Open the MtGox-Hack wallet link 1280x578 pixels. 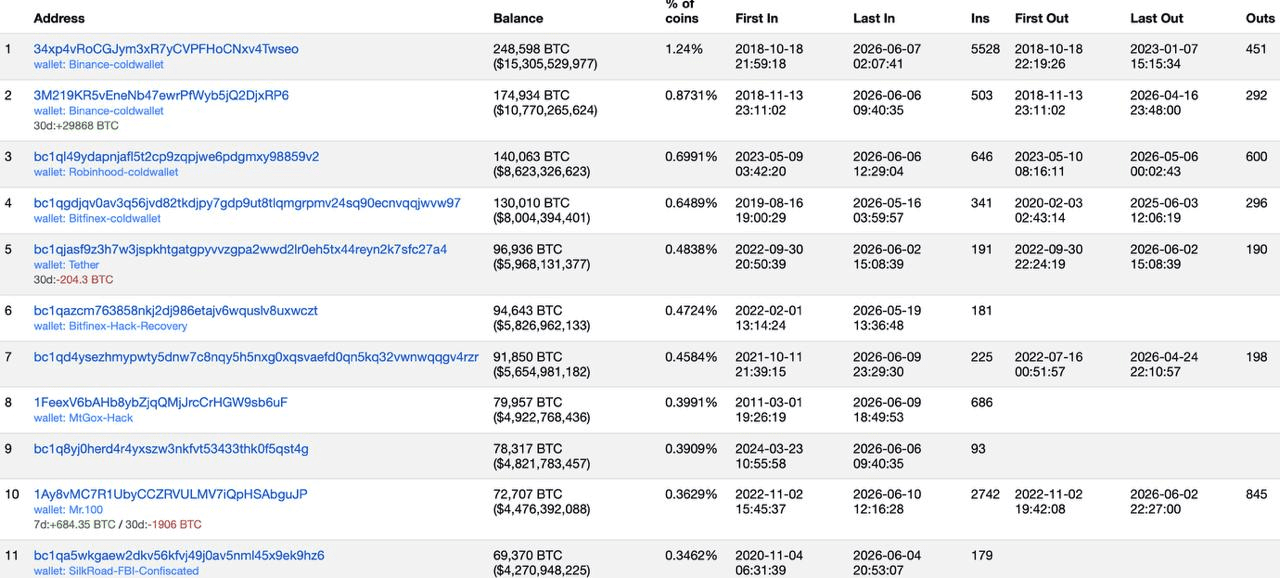click(100, 418)
